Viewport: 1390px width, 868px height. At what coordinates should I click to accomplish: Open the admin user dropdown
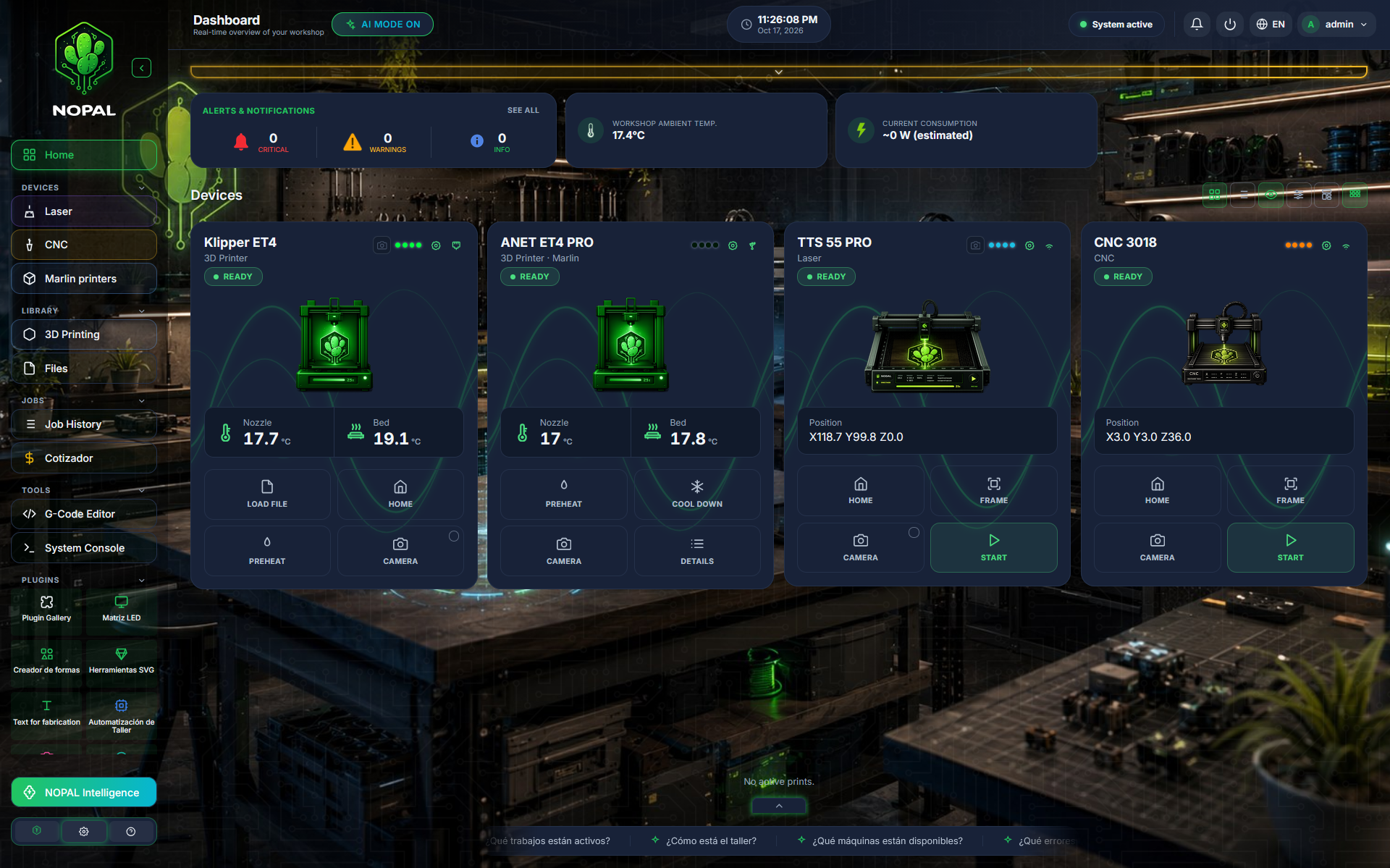[x=1336, y=24]
